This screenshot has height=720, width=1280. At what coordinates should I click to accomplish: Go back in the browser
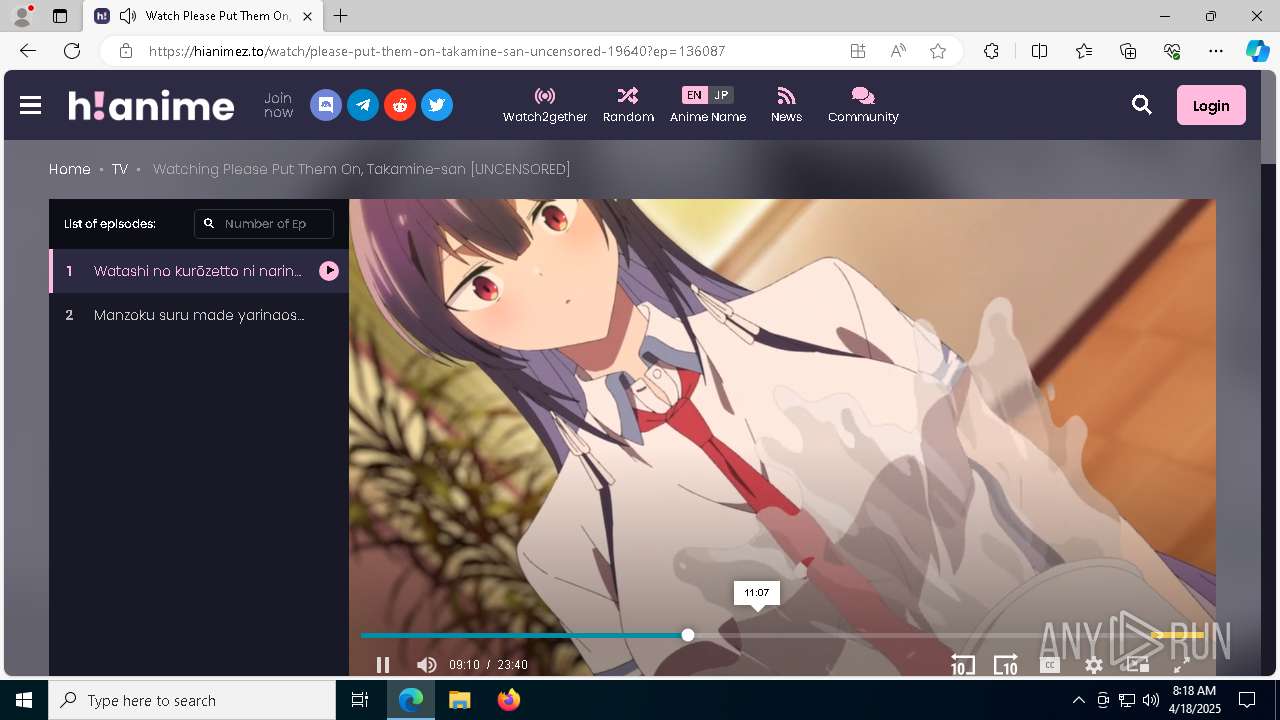pyautogui.click(x=28, y=51)
